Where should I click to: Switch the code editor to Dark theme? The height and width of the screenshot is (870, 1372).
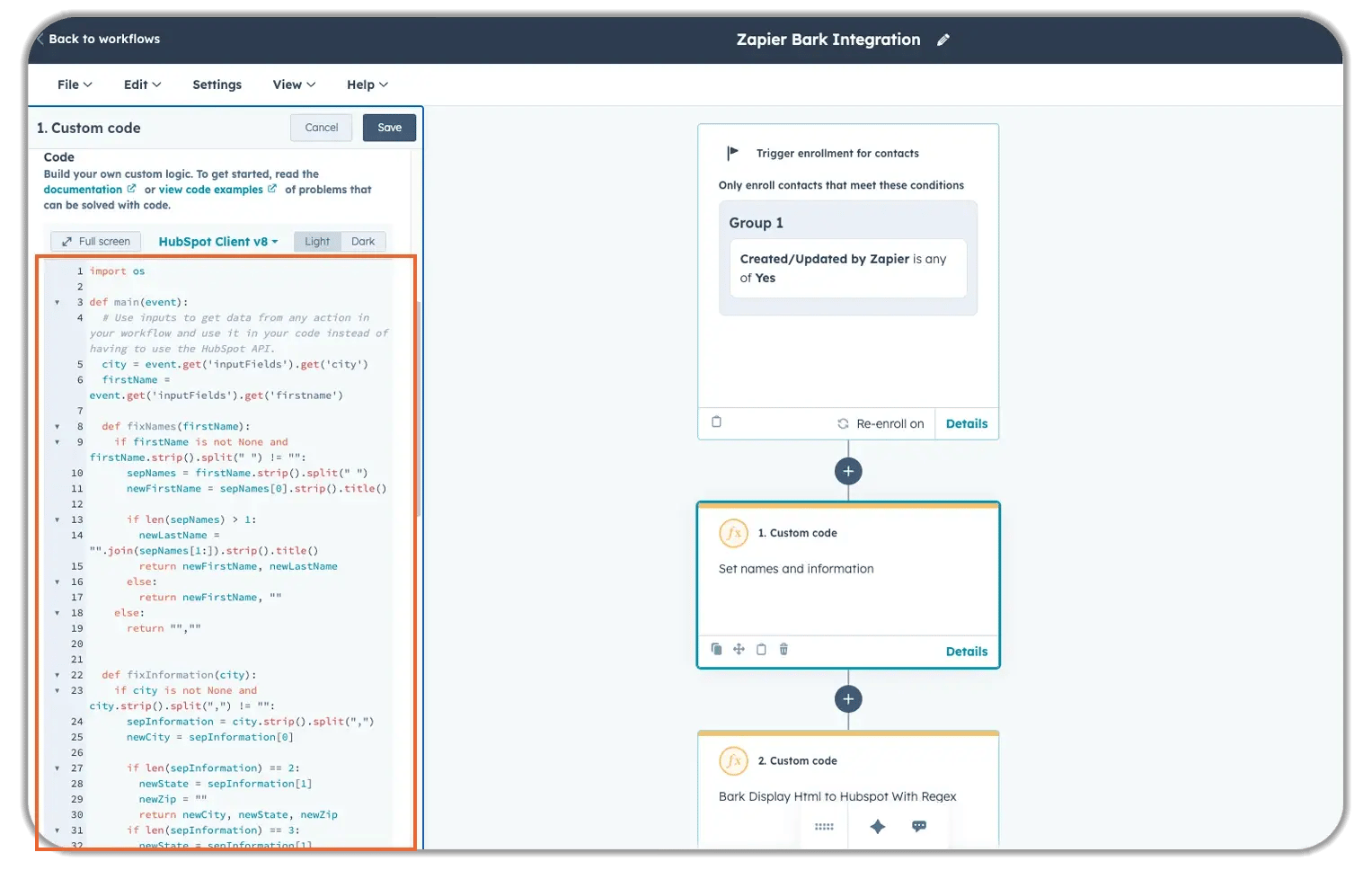click(x=363, y=241)
